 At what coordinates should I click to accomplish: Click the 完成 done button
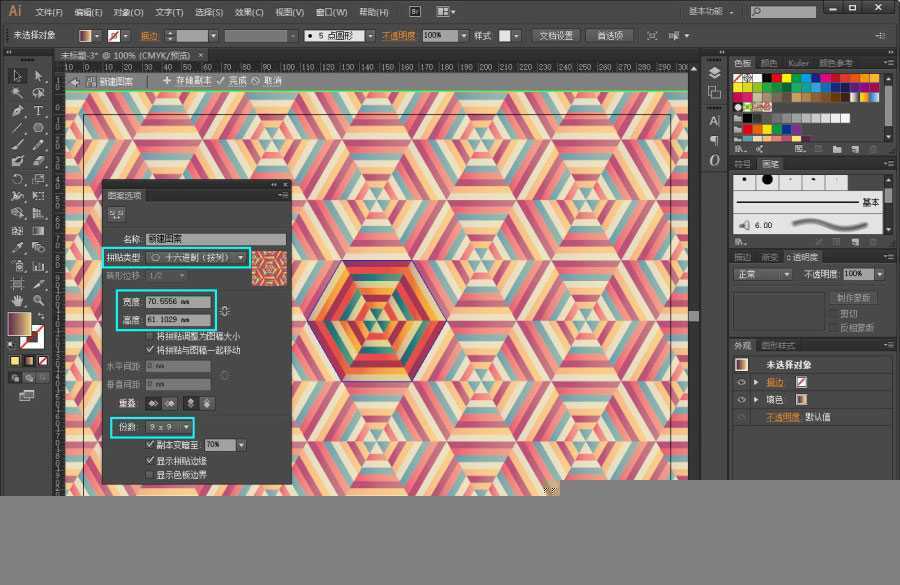pyautogui.click(x=232, y=80)
